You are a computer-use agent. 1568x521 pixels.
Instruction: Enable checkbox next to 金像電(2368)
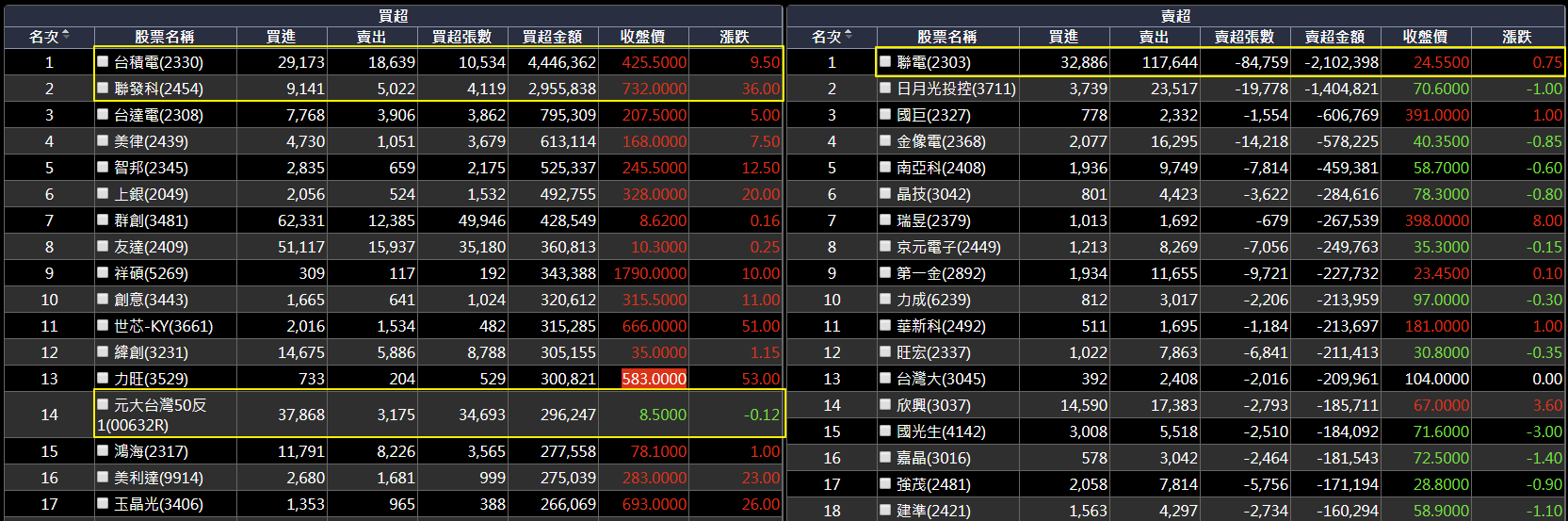(x=885, y=140)
